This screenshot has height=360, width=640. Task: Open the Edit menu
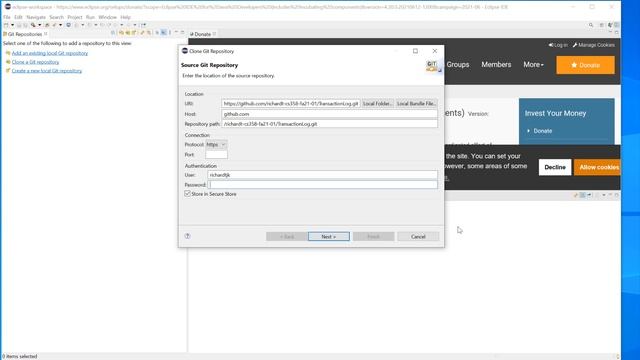pos(18,17)
